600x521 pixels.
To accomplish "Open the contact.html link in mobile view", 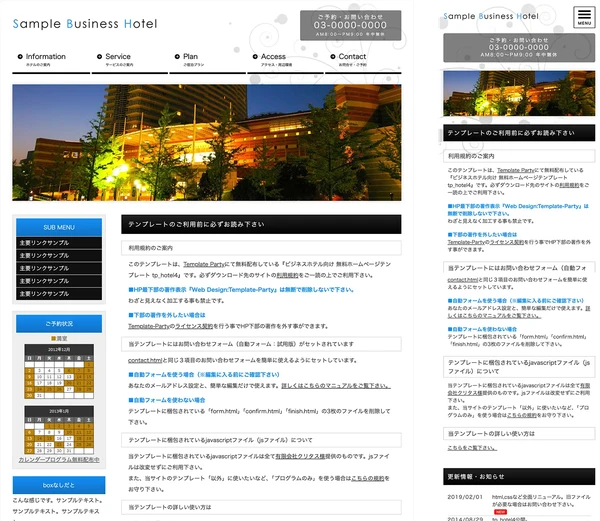I will (462, 280).
